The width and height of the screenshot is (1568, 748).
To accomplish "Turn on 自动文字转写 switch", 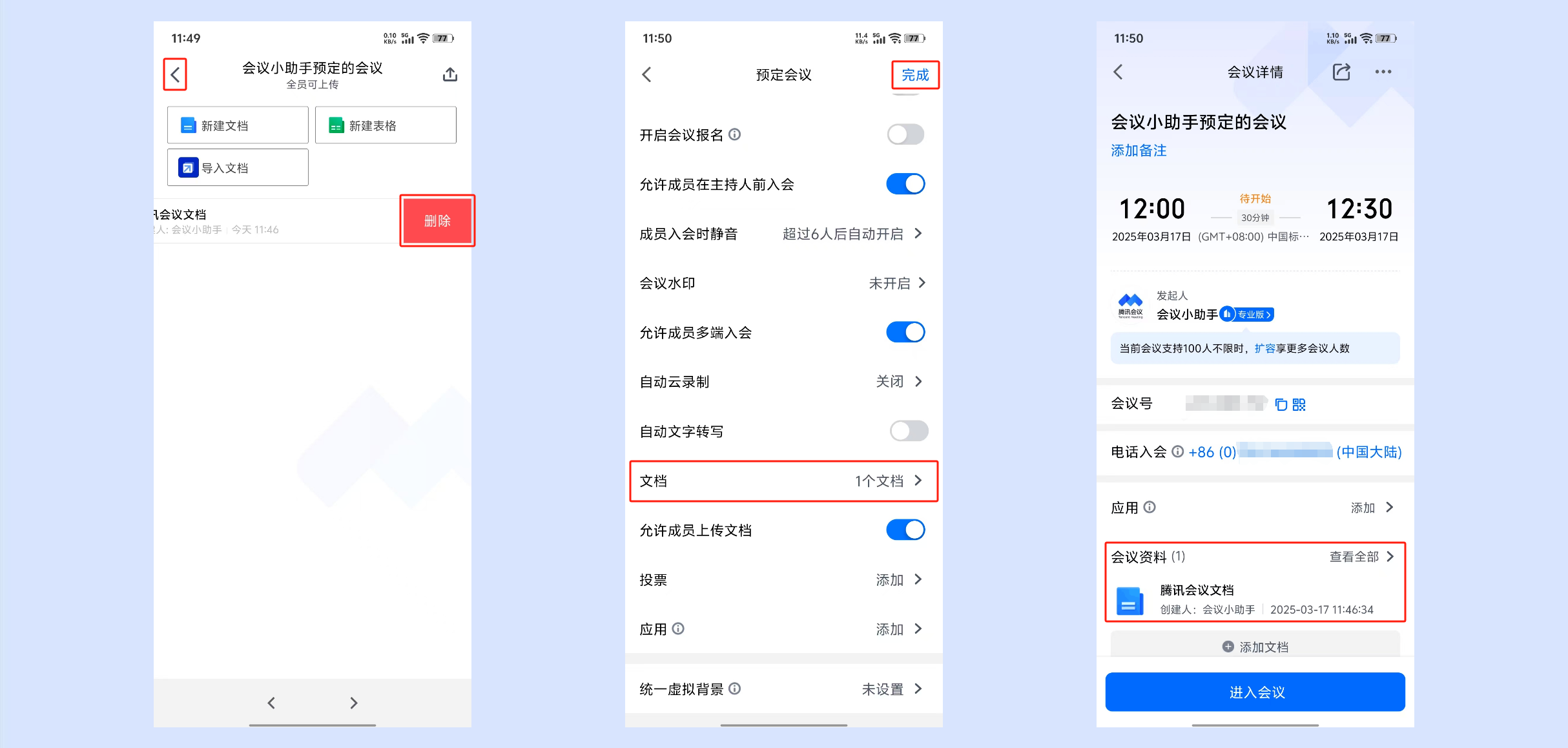I will click(909, 431).
